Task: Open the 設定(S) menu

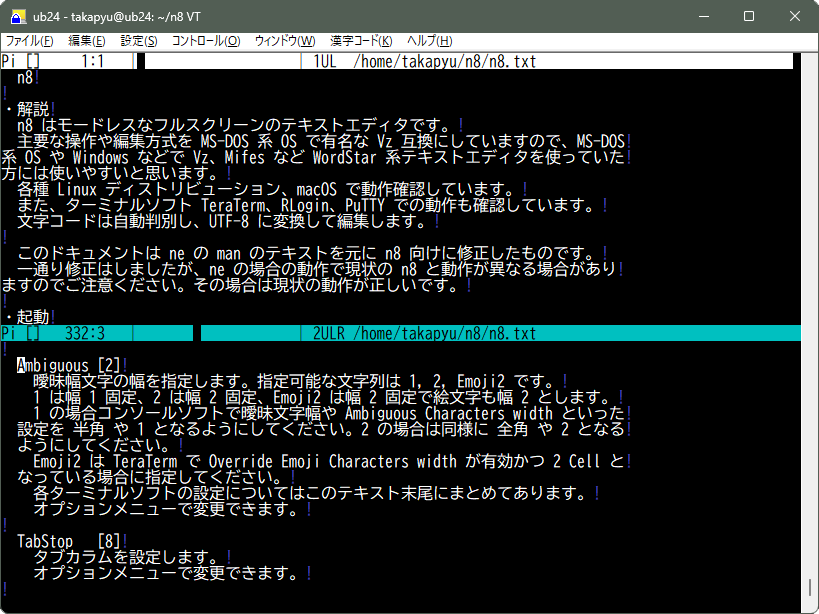Action: 139,41
